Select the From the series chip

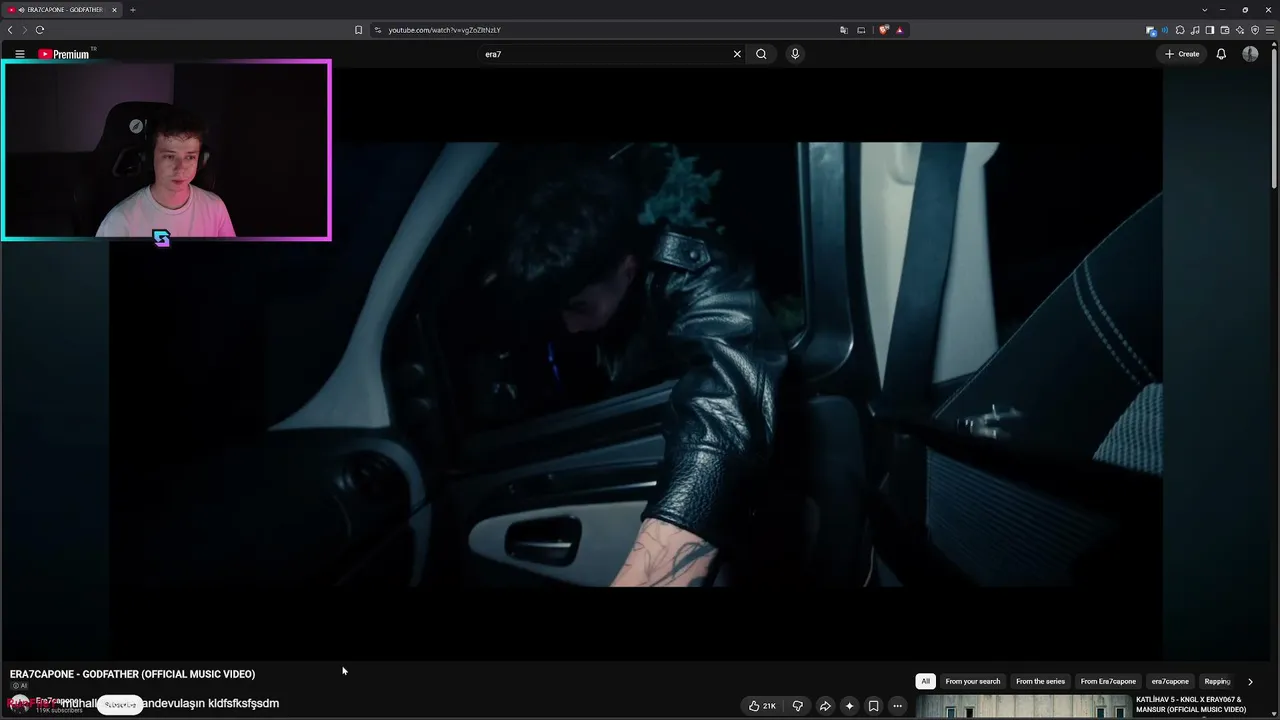click(x=1040, y=681)
